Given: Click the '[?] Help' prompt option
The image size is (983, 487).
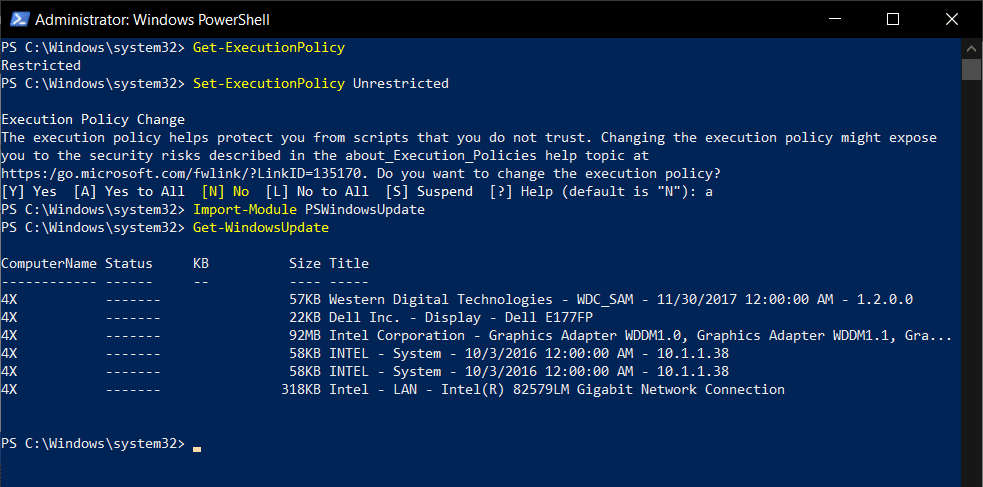Looking at the screenshot, I should 522,192.
